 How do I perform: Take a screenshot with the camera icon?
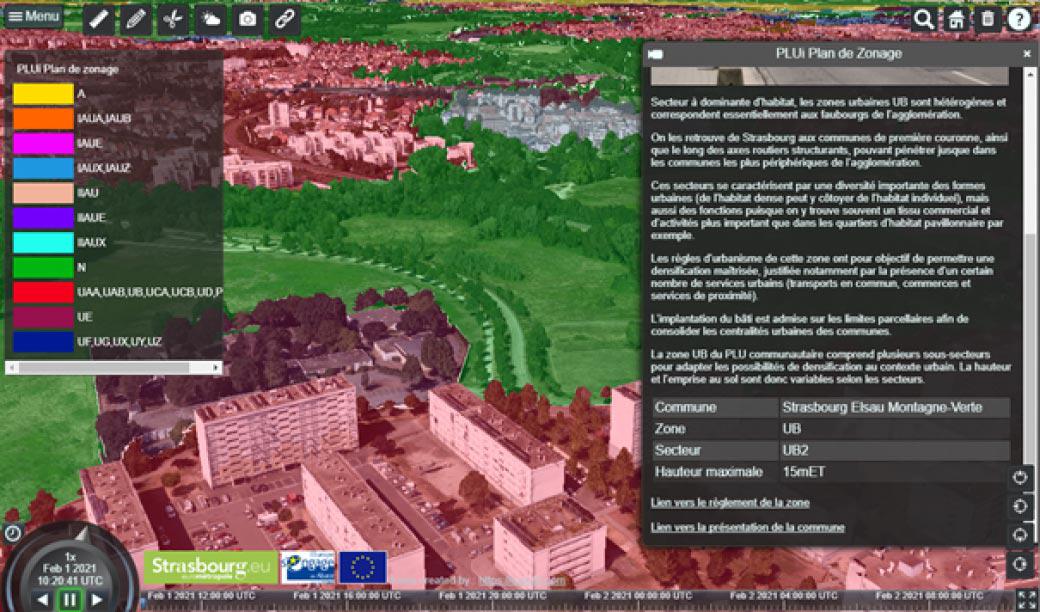tap(247, 20)
